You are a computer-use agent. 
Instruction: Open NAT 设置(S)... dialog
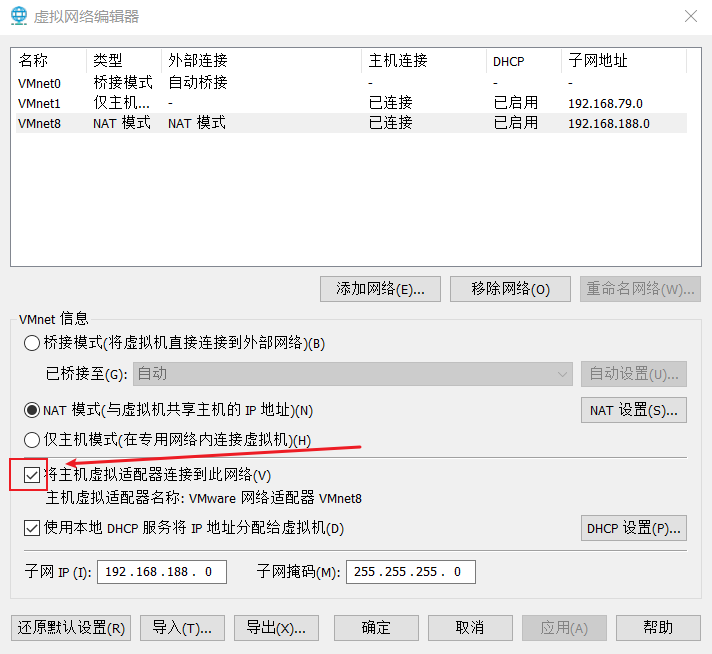coord(634,410)
